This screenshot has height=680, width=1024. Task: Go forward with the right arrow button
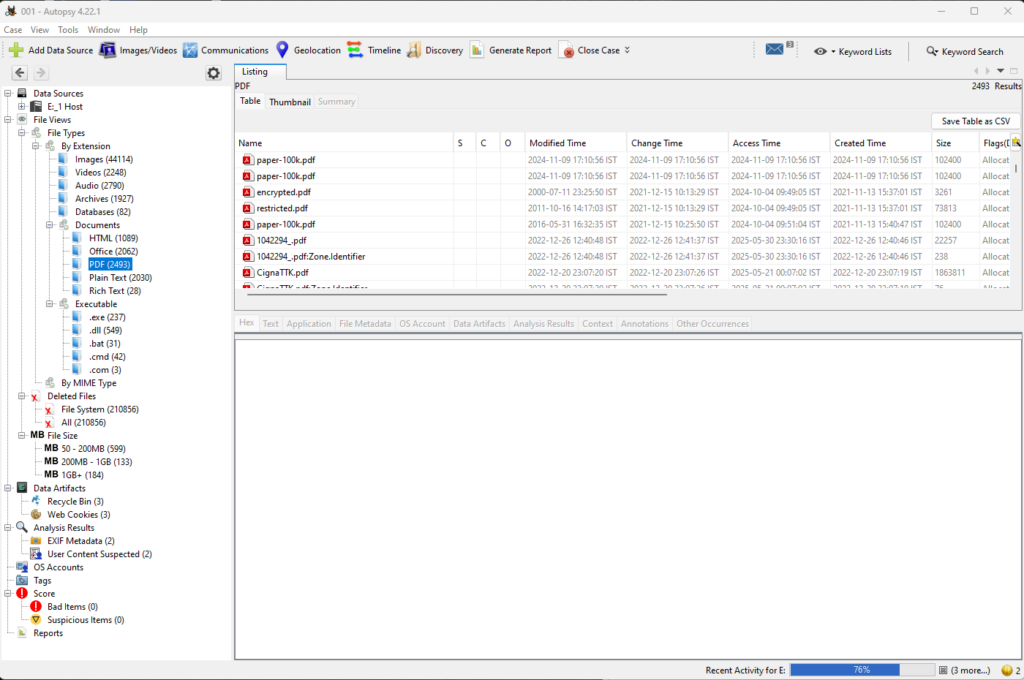point(40,73)
